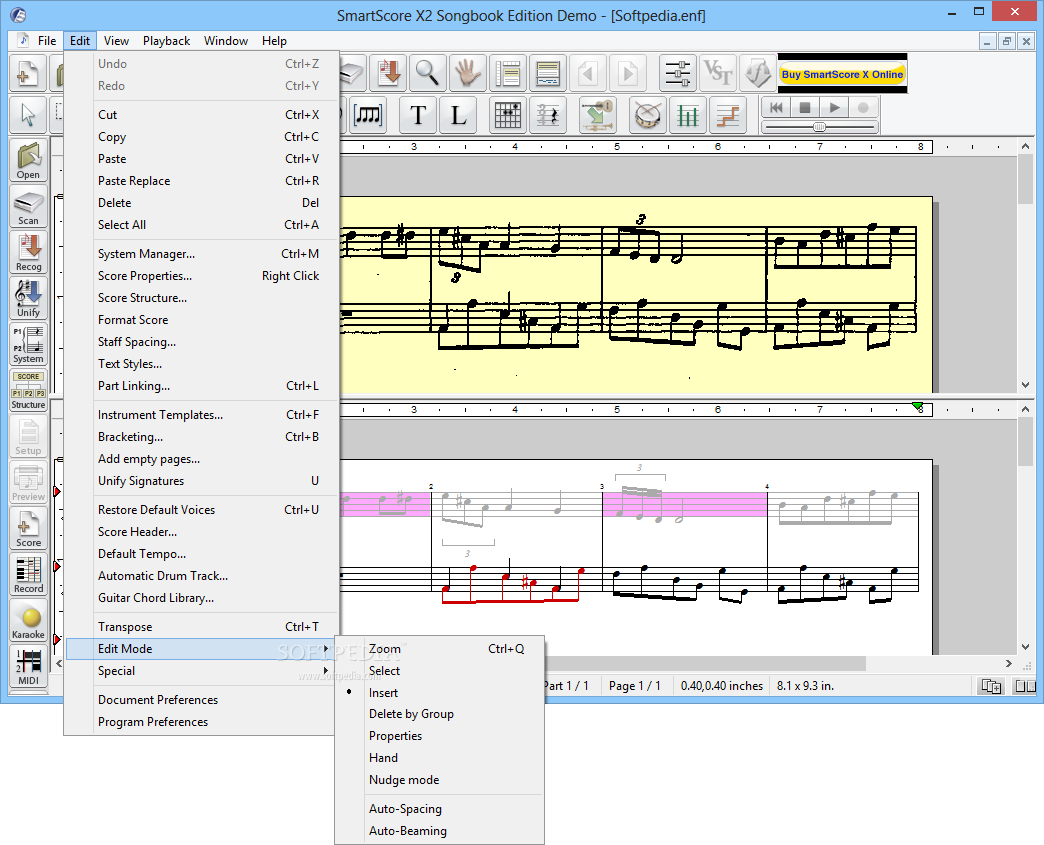1044x845 pixels.
Task: Choose Transpose from the Edit menu
Action: point(202,627)
